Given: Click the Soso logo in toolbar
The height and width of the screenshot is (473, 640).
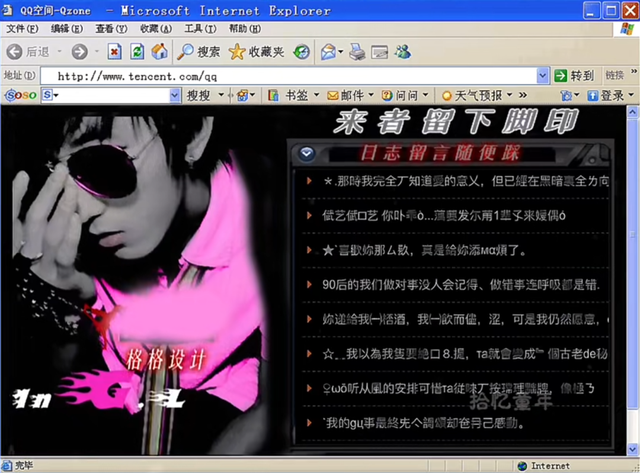Looking at the screenshot, I should [x=20, y=95].
